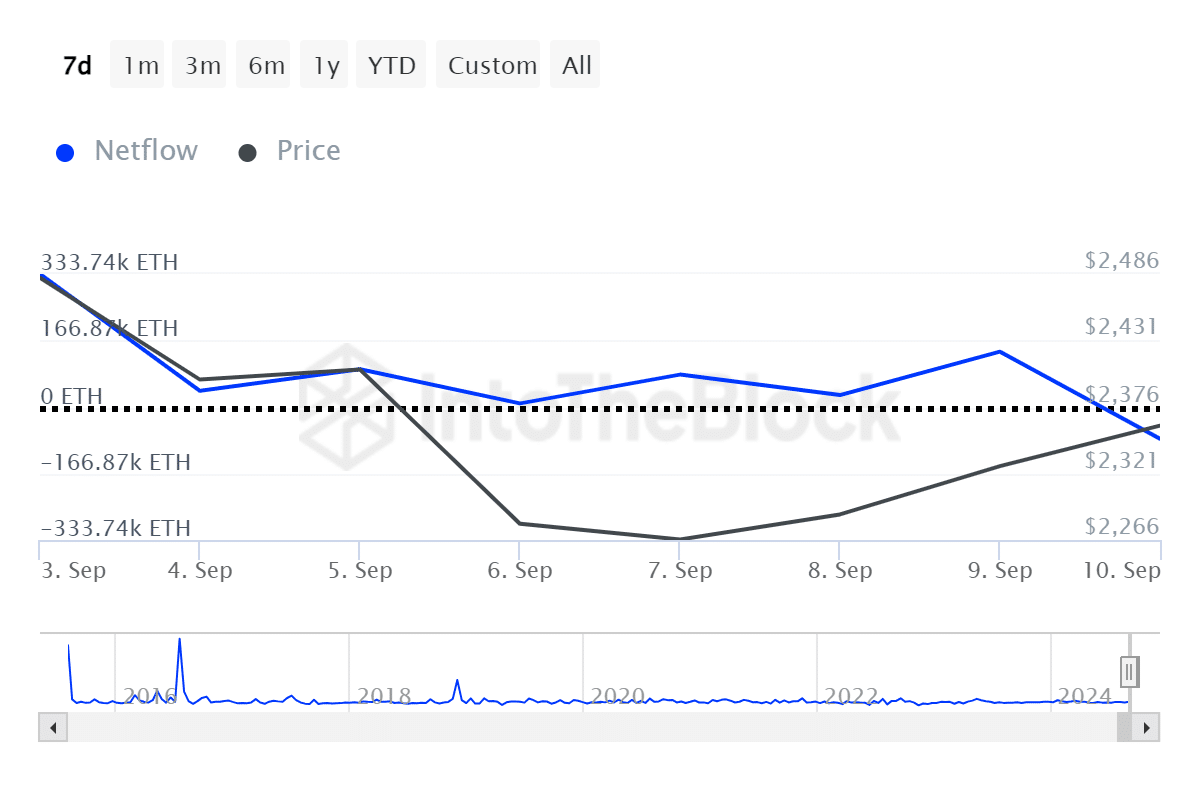The width and height of the screenshot is (1200, 800).
Task: Click the 10. Sep axis label
Action: pos(1123,571)
